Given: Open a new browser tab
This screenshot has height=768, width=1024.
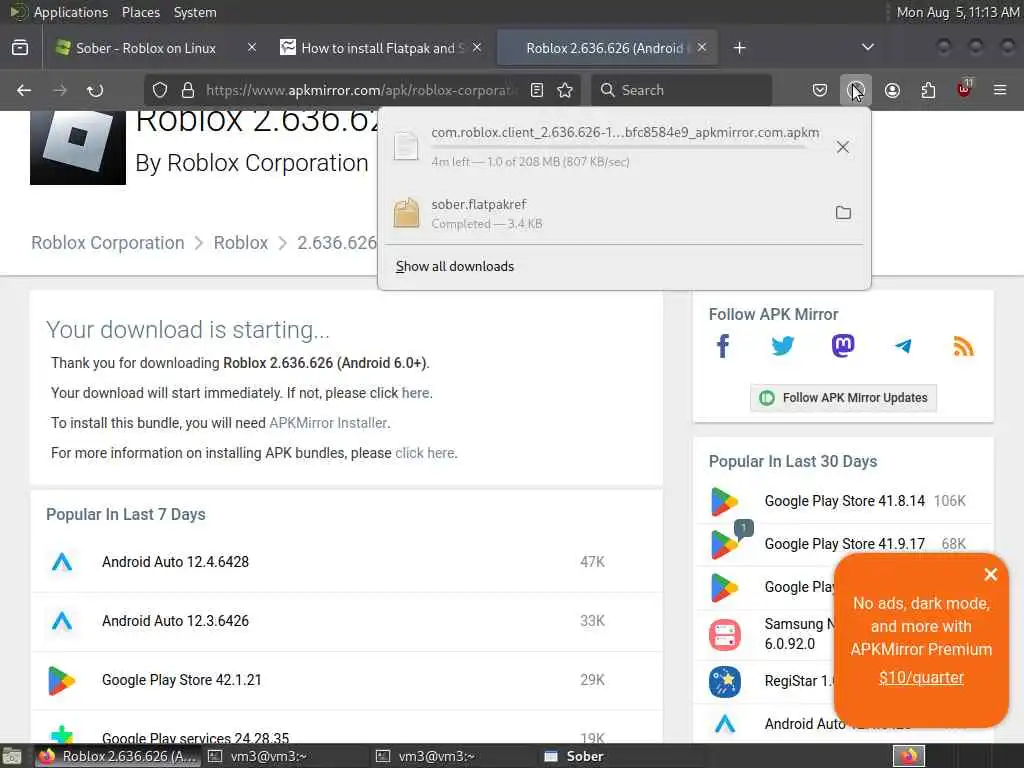Looking at the screenshot, I should click(x=739, y=48).
